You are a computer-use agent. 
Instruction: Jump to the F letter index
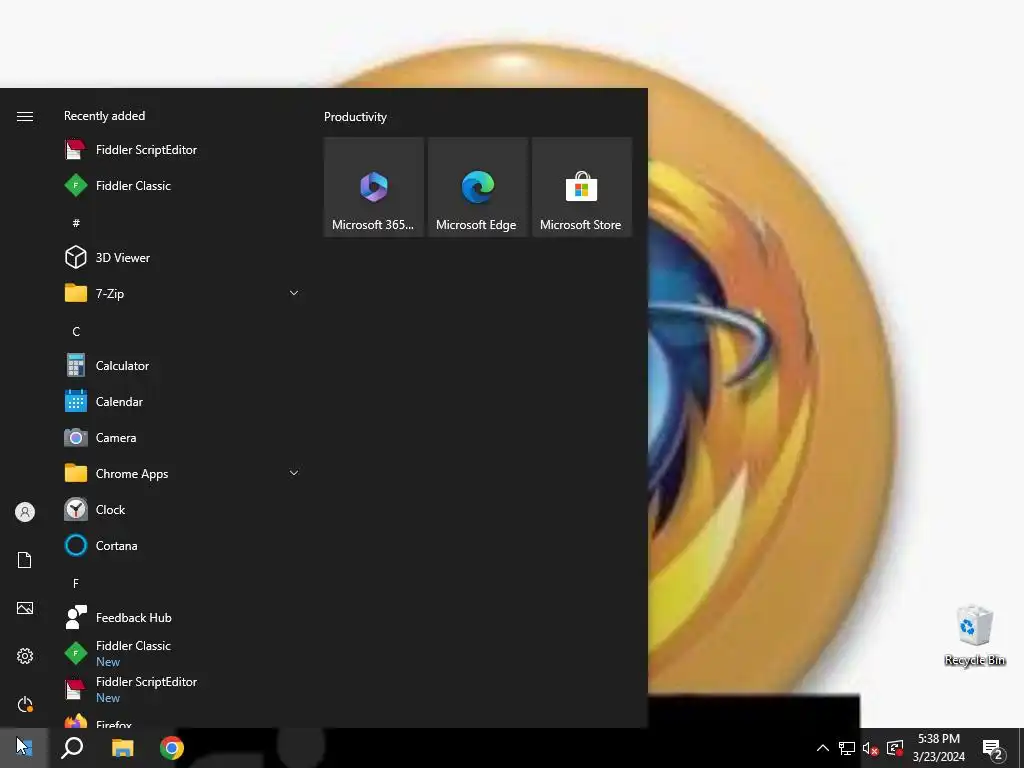(x=76, y=583)
